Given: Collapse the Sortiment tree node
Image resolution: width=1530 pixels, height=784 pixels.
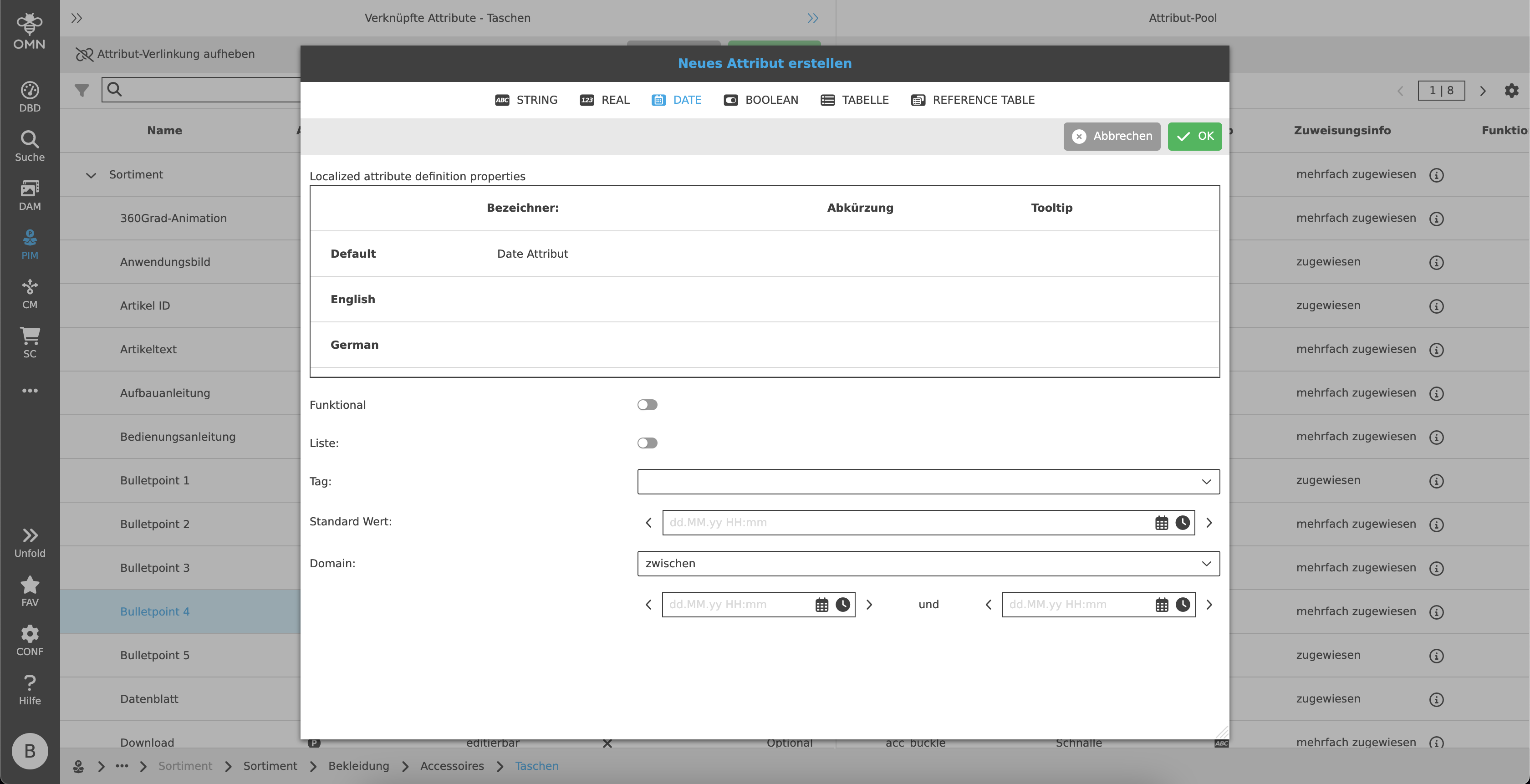Looking at the screenshot, I should pos(91,175).
